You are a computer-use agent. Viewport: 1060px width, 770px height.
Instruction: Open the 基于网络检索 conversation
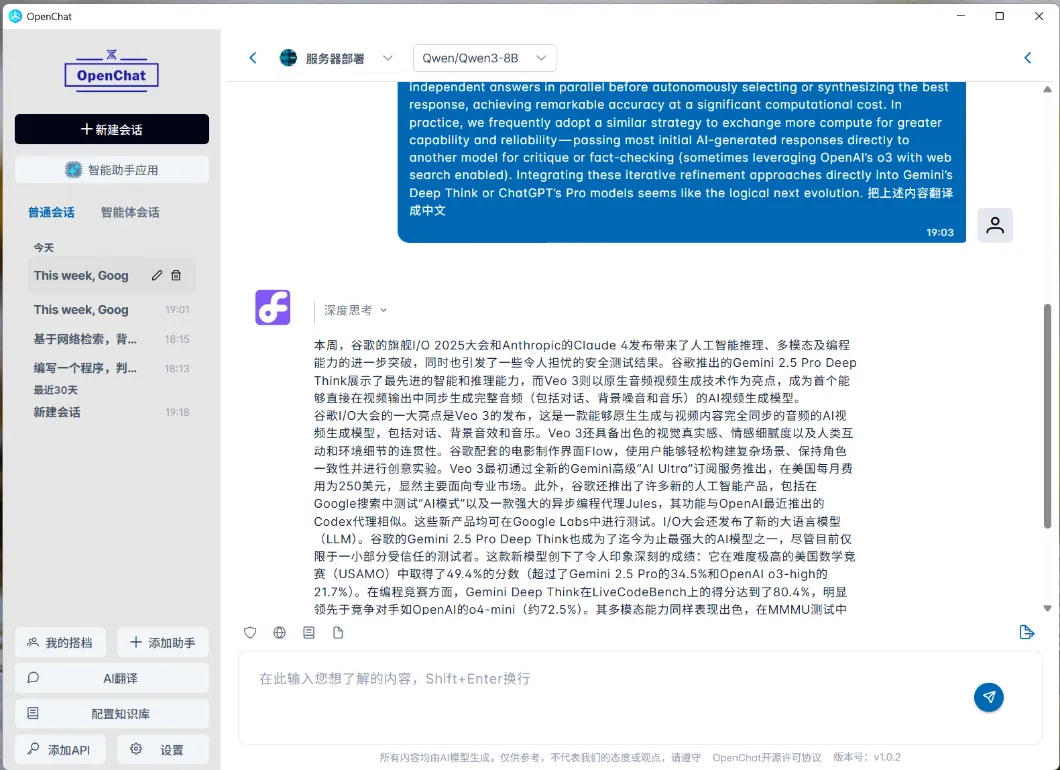[112, 339]
